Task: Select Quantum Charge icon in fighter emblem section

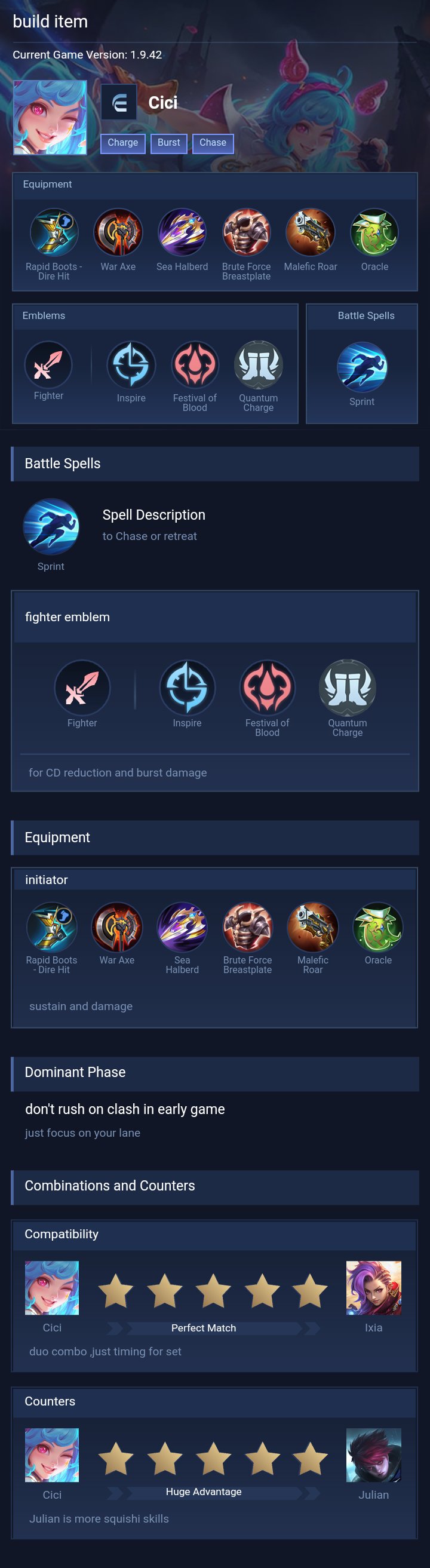Action: pos(347,687)
